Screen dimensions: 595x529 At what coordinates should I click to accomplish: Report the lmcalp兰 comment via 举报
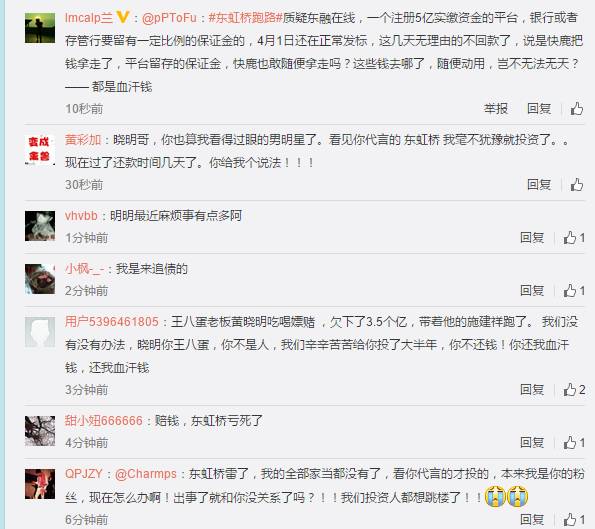(496, 109)
